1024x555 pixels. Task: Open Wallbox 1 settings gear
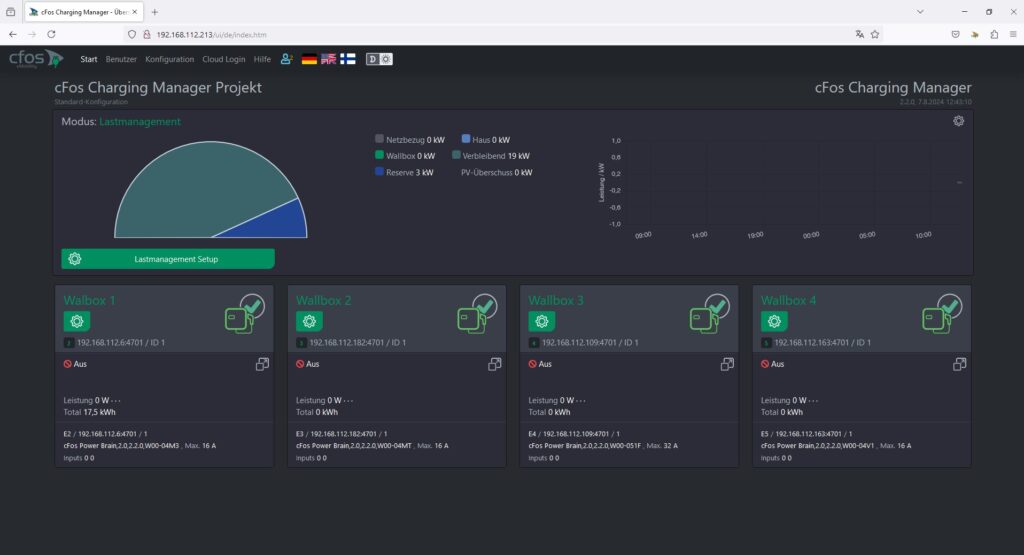(76, 321)
